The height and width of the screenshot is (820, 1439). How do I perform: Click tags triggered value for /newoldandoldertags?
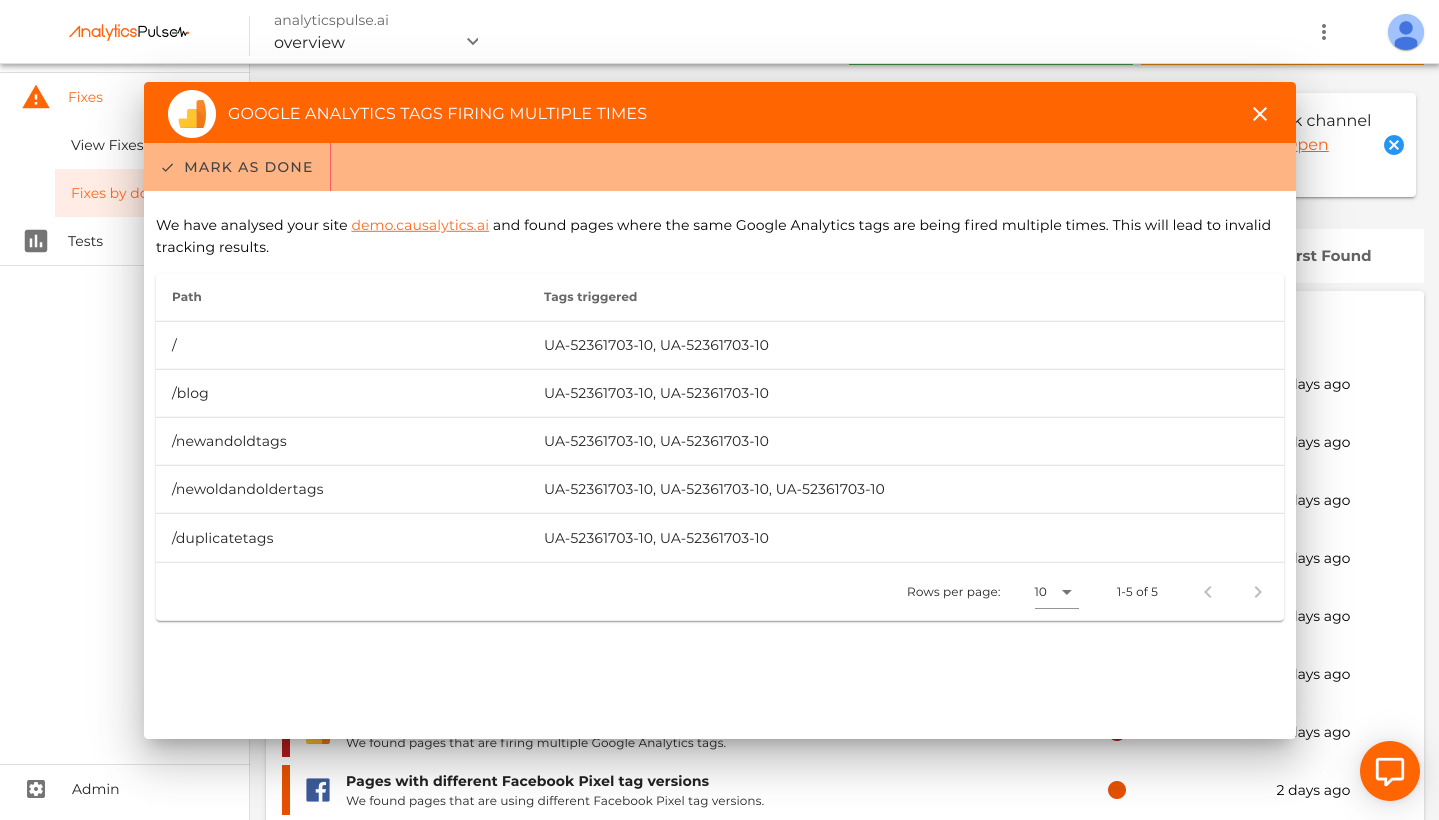click(x=714, y=490)
